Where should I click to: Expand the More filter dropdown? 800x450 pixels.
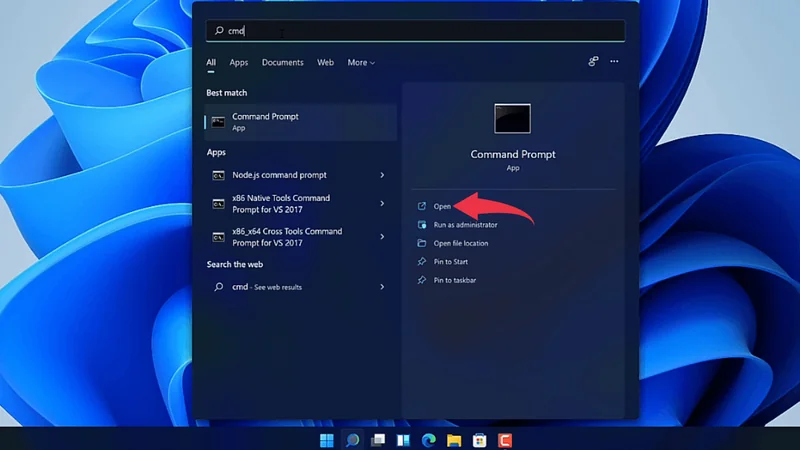click(x=361, y=63)
